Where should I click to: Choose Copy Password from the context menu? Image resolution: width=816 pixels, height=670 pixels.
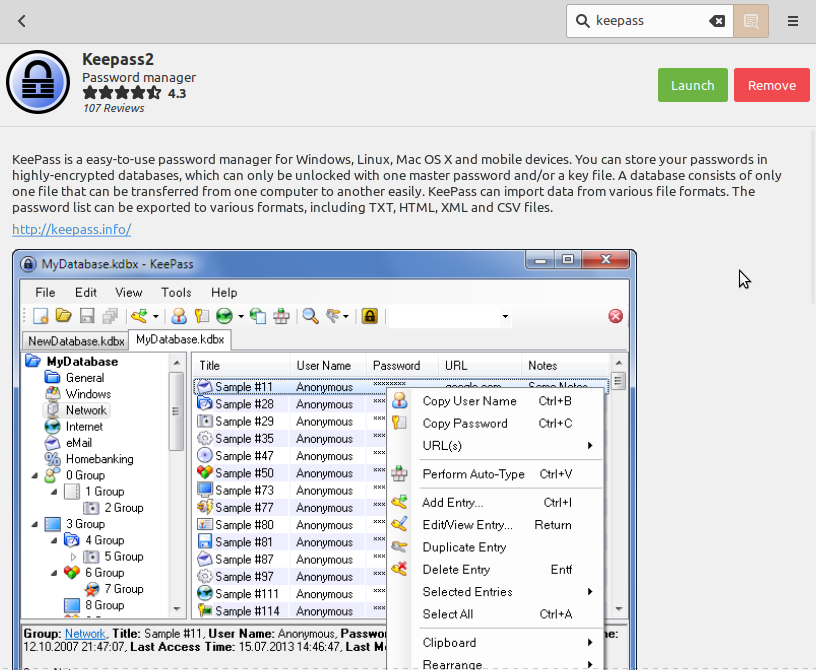coord(465,423)
